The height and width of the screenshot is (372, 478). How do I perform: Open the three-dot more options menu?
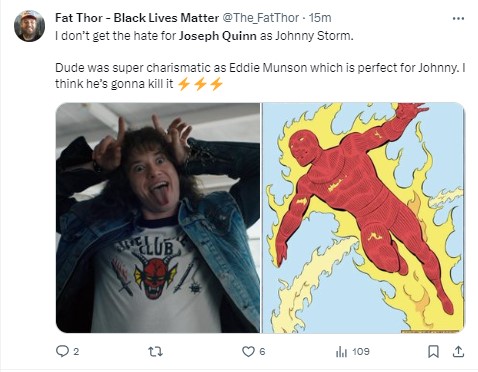tap(458, 18)
